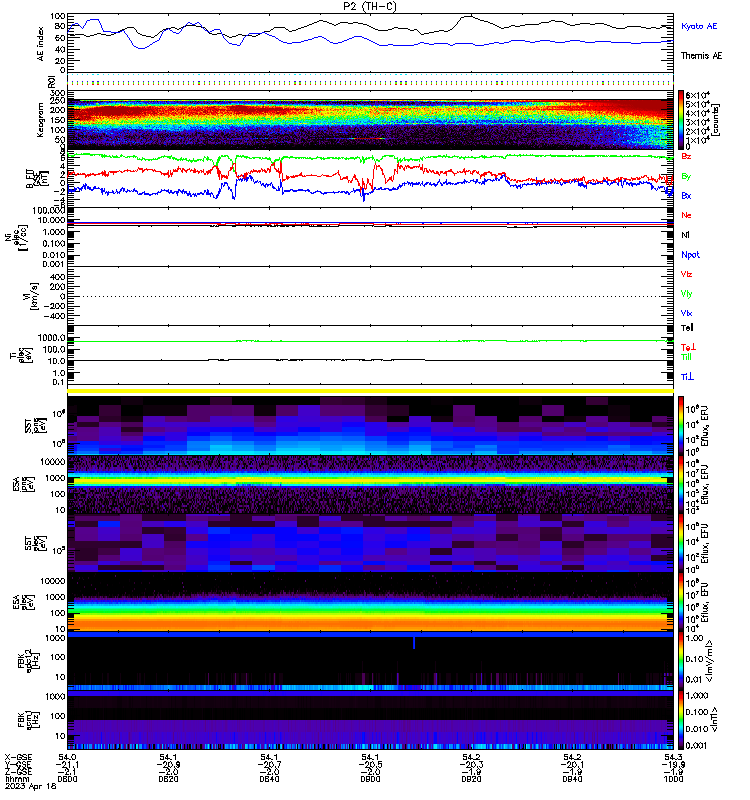Click the Keogram axis label
750x800 pixels.
point(40,120)
